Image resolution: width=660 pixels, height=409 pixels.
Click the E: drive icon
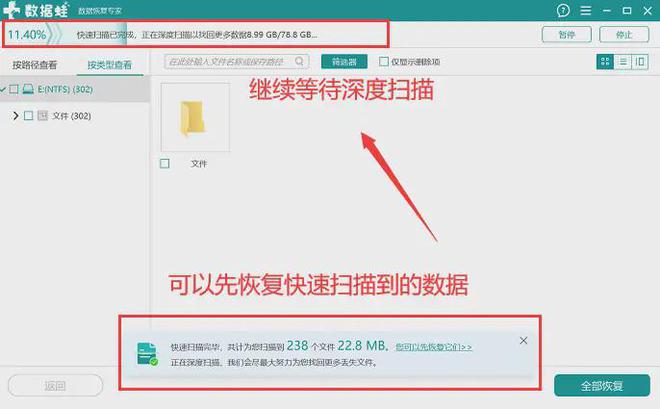(28, 89)
